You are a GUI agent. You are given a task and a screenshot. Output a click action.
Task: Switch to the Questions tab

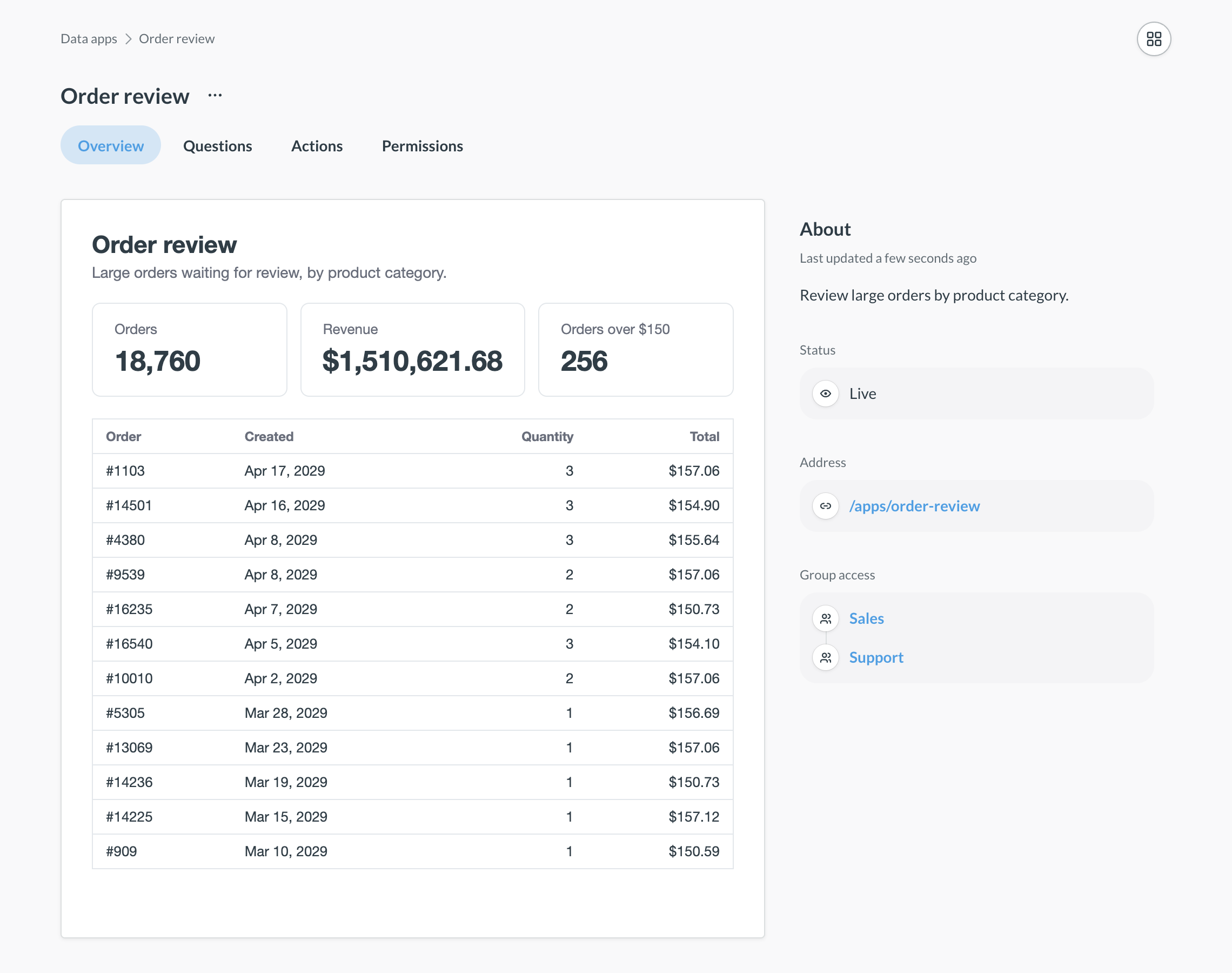[x=217, y=146]
